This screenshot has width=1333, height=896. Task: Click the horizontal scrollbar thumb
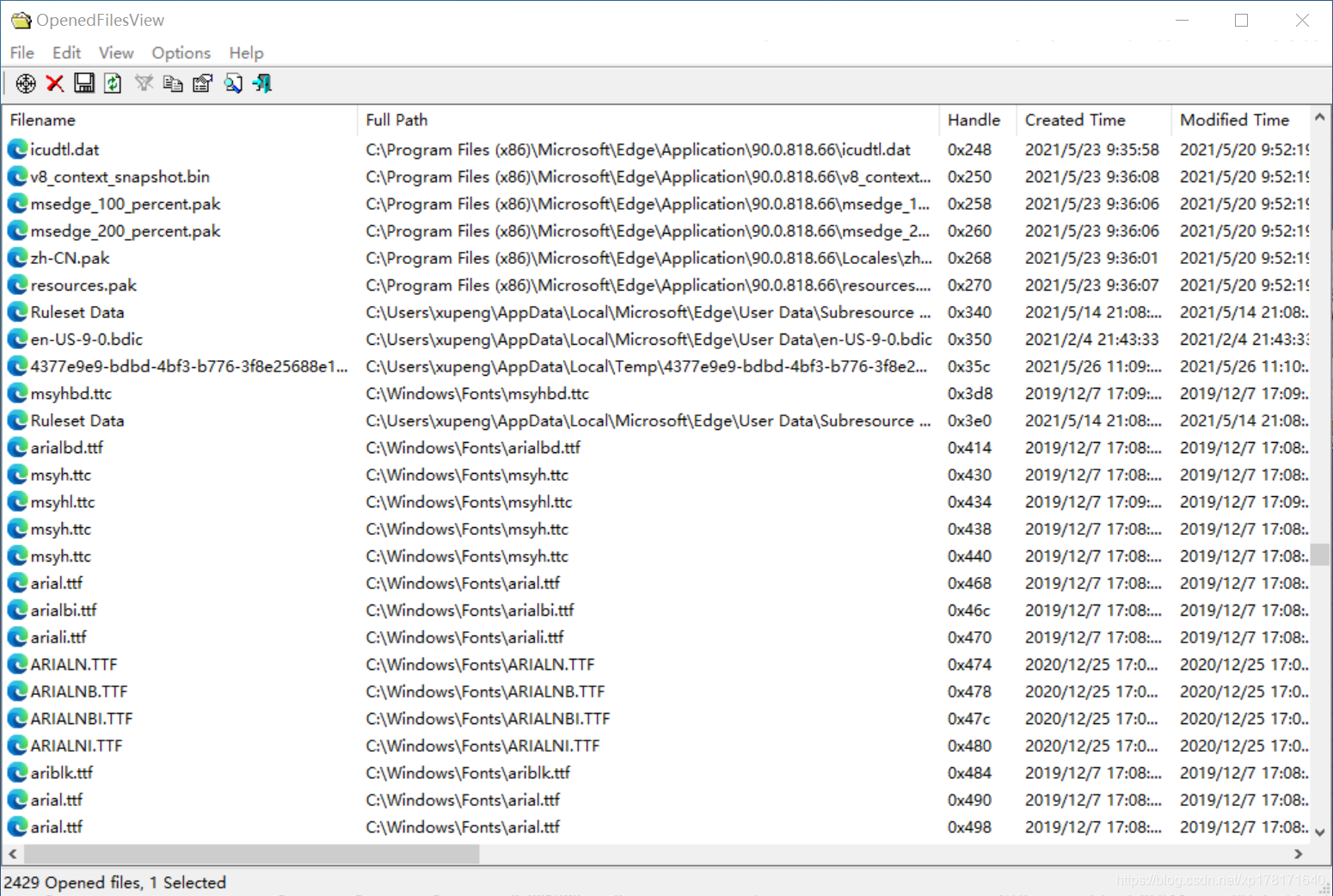[x=251, y=854]
